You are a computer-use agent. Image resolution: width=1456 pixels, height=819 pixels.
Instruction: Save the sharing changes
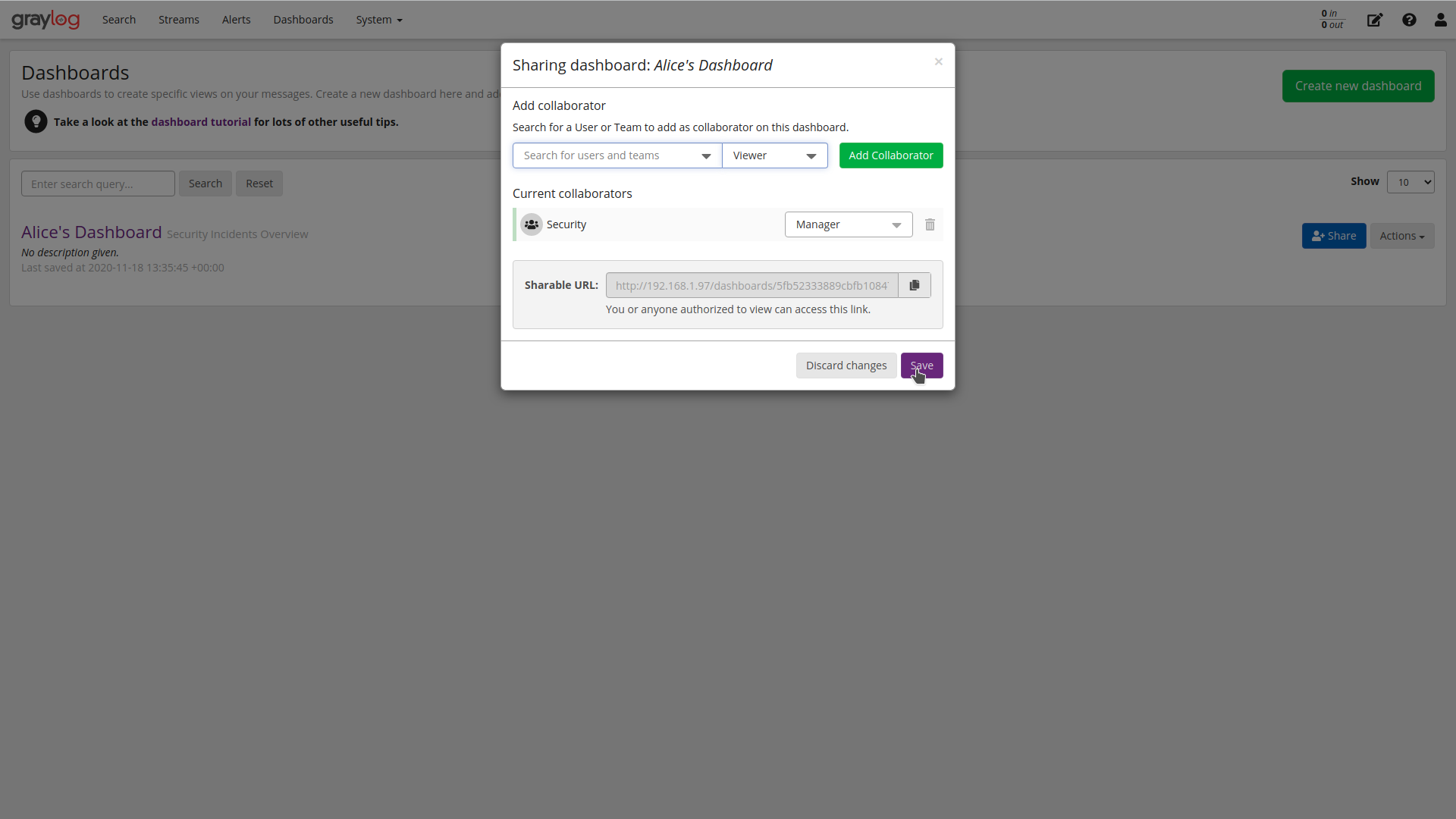point(922,365)
